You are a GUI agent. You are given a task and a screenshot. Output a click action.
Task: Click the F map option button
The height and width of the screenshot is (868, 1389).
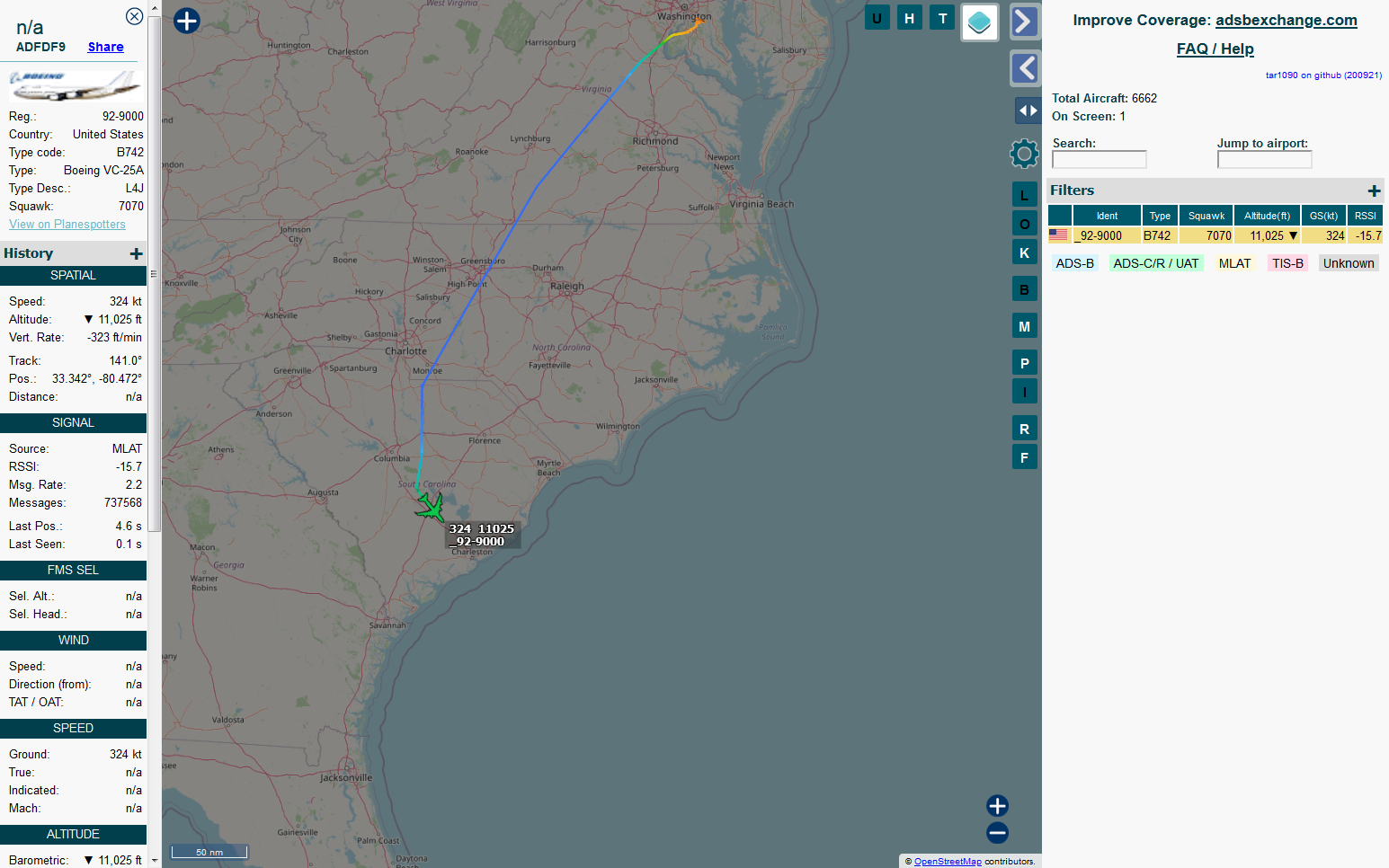(1024, 457)
